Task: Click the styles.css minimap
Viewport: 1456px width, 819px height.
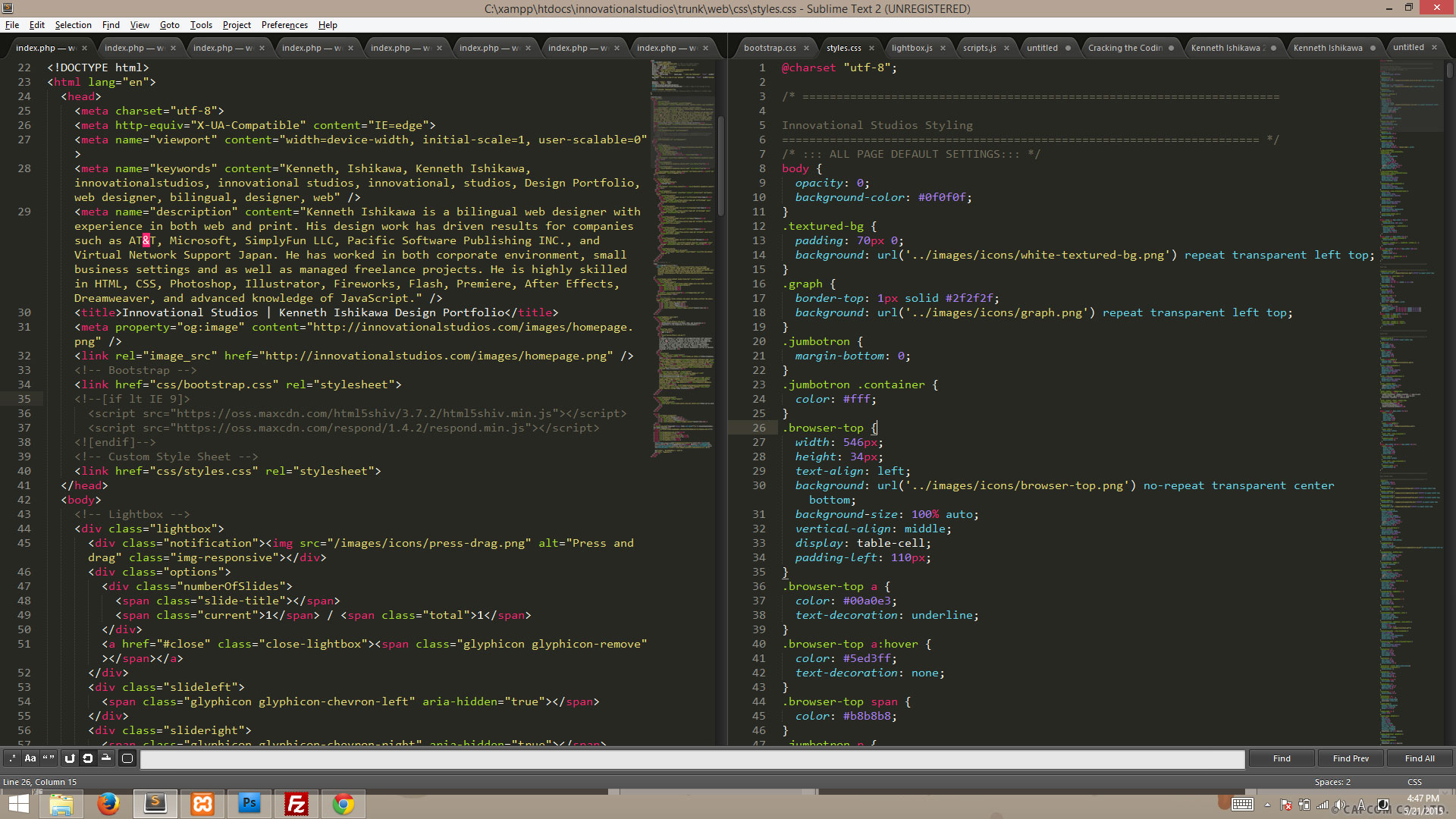Action: [1410, 402]
